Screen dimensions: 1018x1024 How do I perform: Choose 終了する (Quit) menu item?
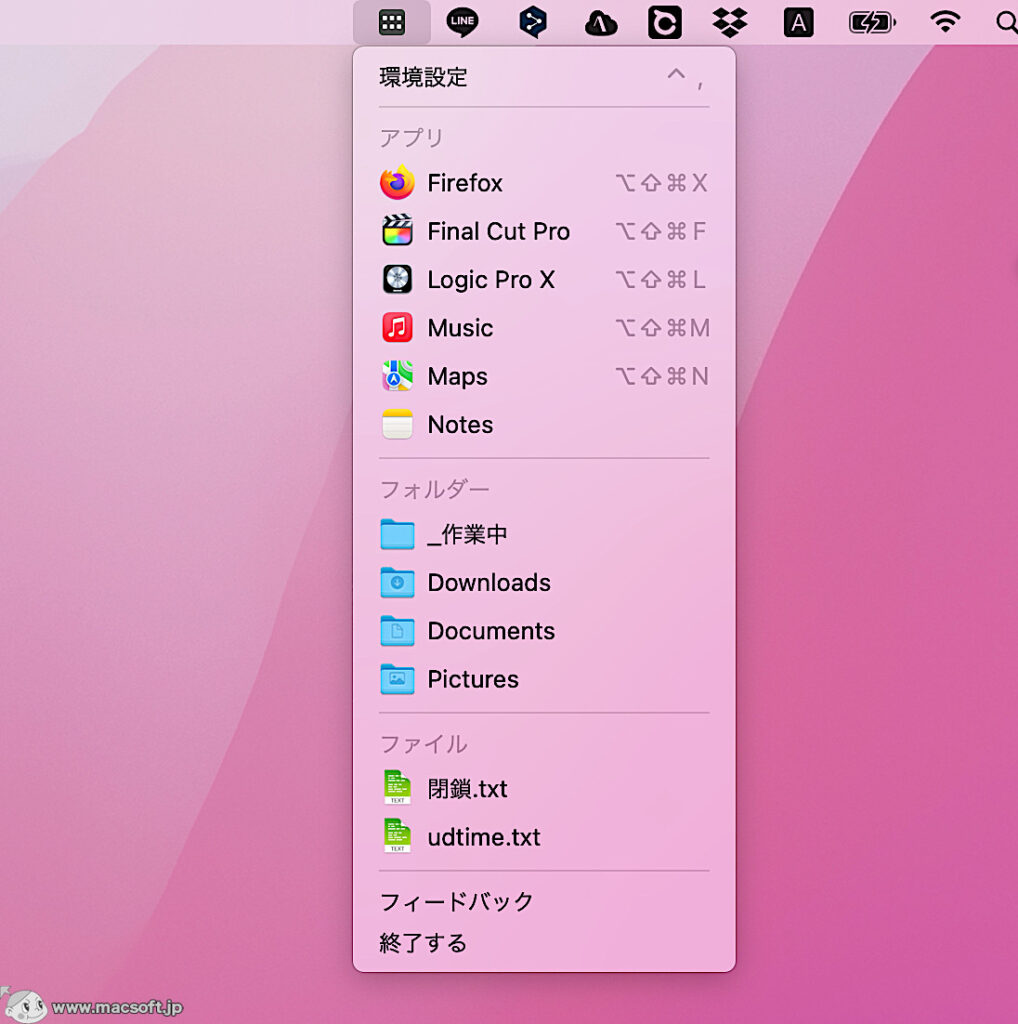coord(544,942)
